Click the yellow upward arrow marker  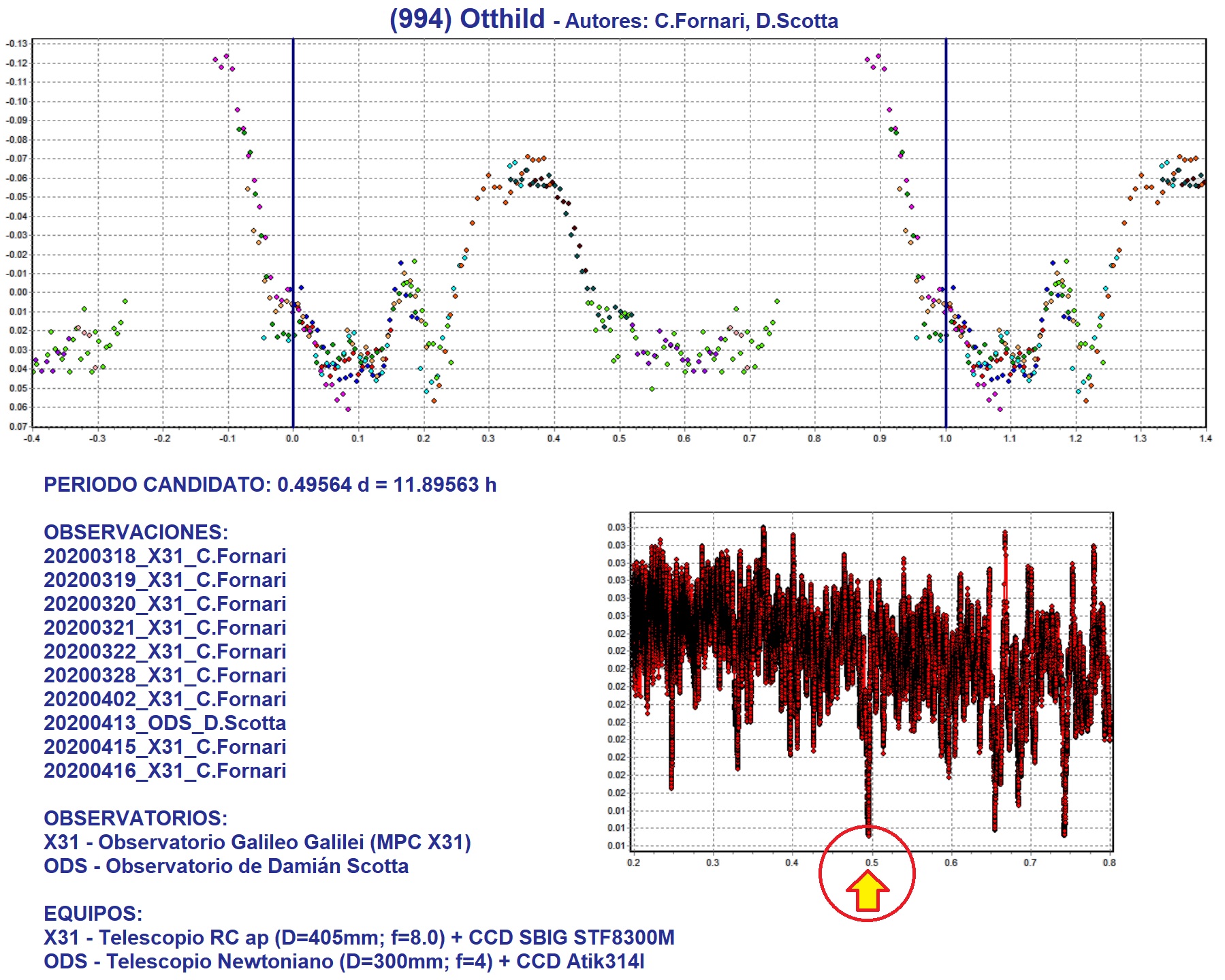coord(867,892)
